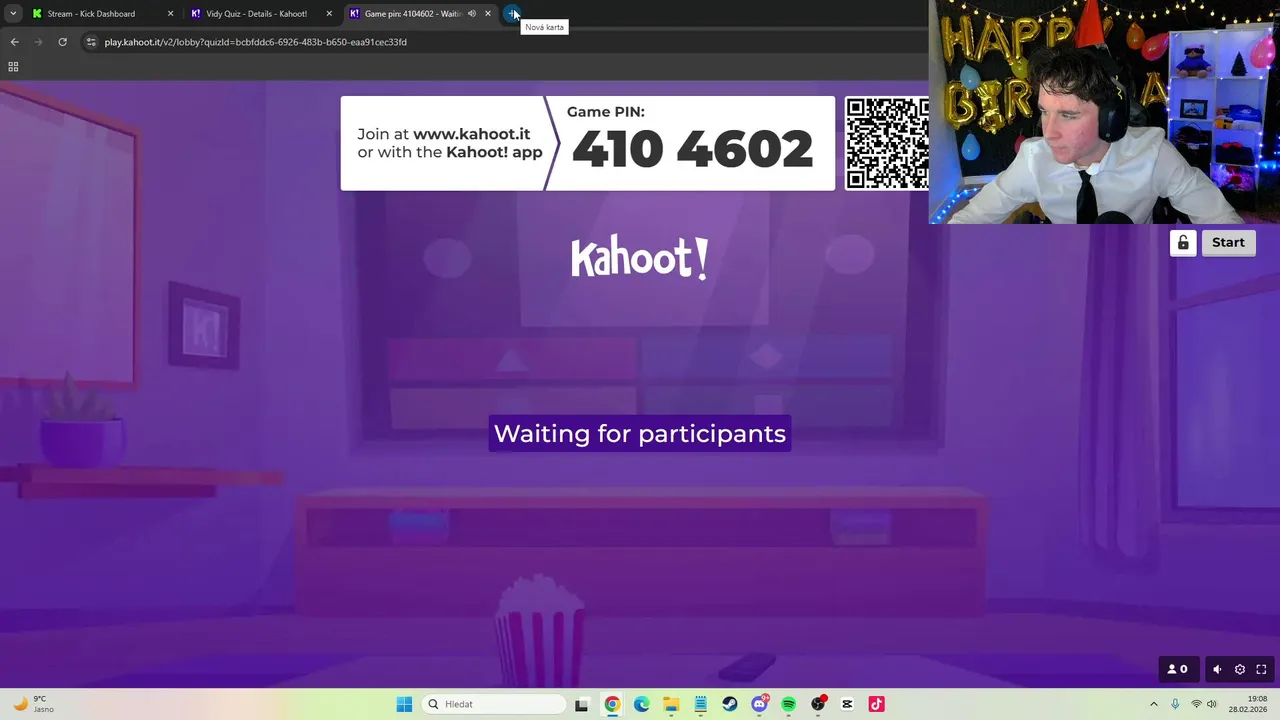The height and width of the screenshot is (720, 1280).
Task: Click the microphone tray icon
Action: tap(1175, 704)
